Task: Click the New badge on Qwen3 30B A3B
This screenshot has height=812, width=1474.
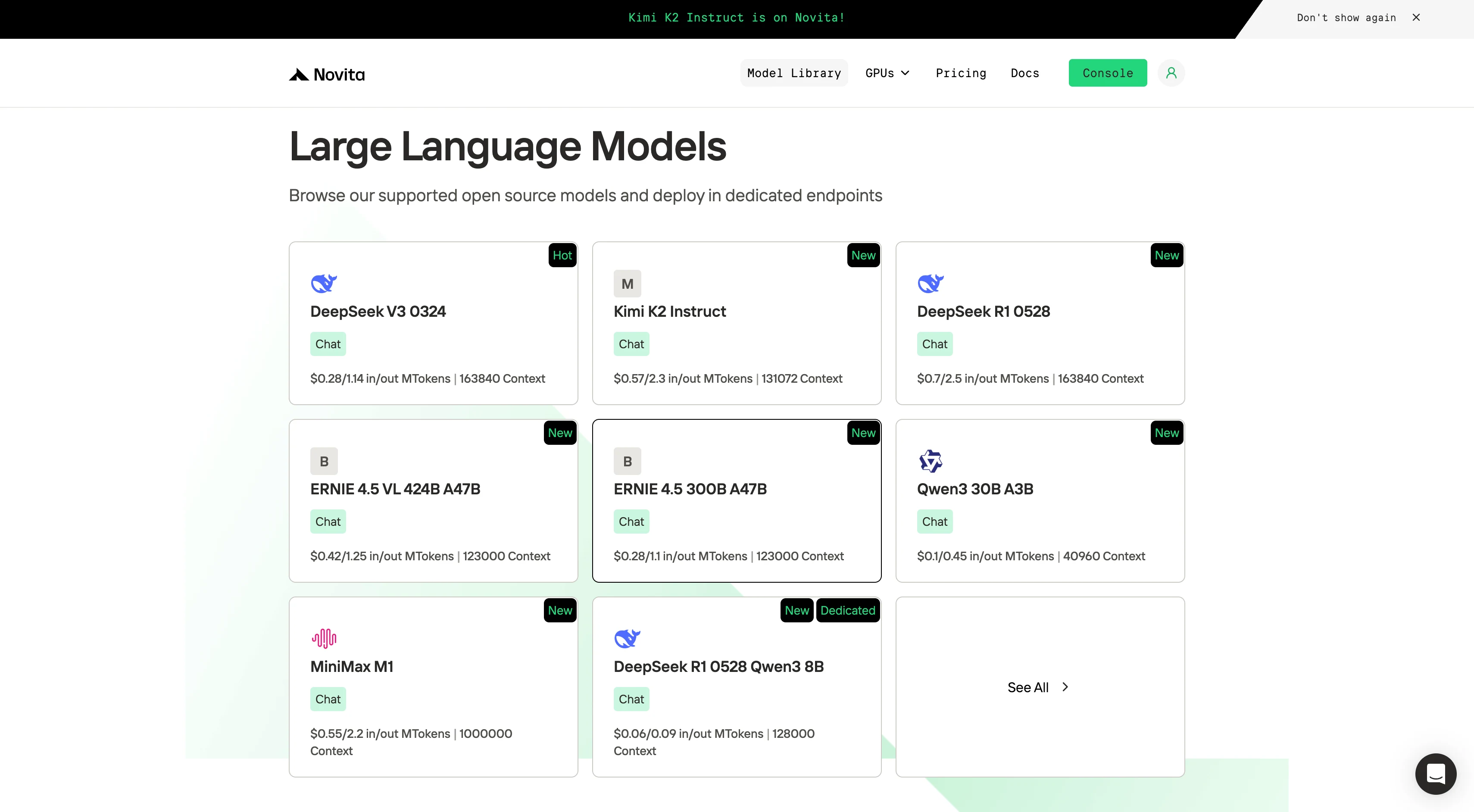Action: point(1166,433)
